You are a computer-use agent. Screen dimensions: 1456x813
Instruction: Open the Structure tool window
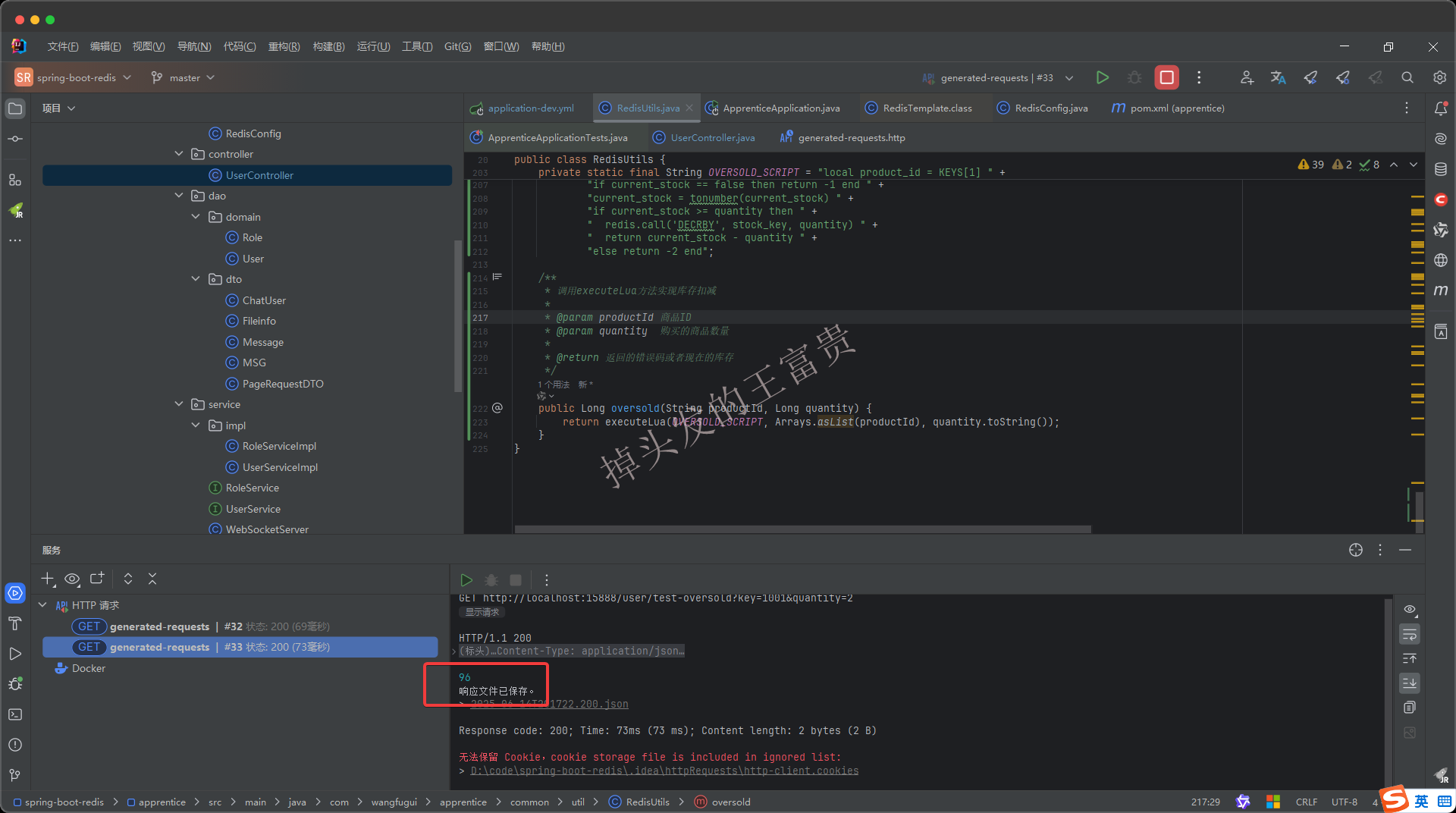pyautogui.click(x=15, y=180)
